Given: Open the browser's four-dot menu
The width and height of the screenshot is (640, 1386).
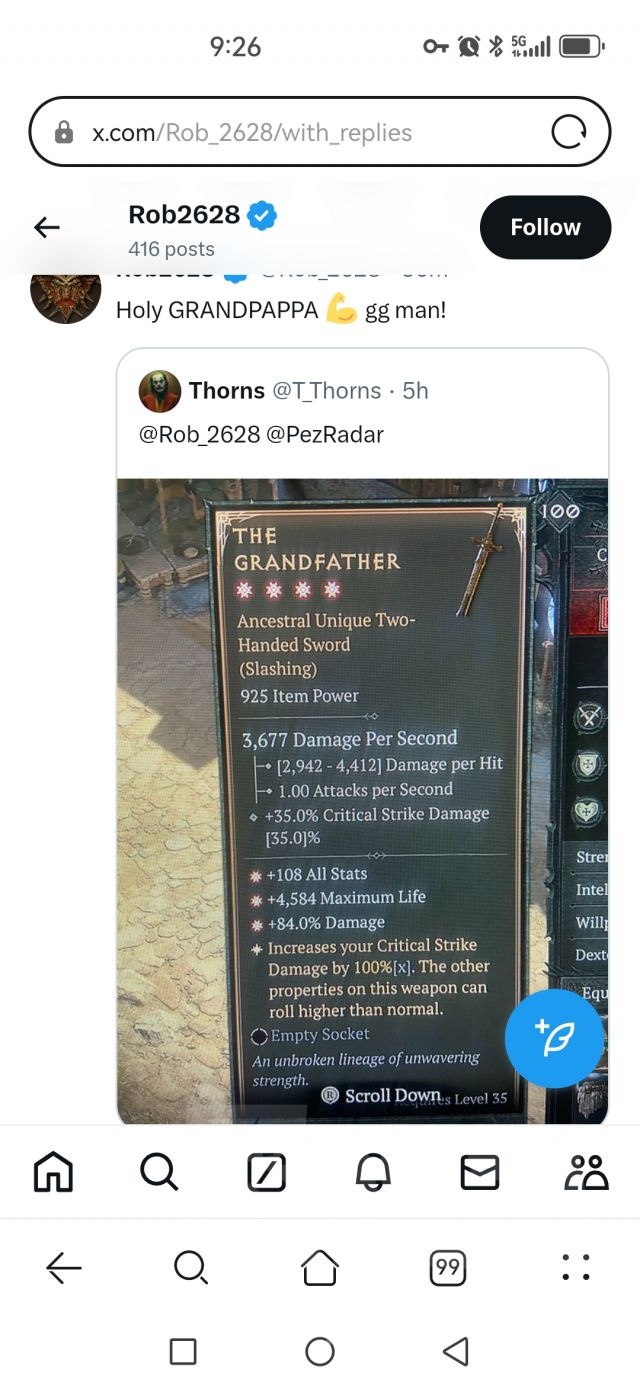Looking at the screenshot, I should click(576, 1267).
